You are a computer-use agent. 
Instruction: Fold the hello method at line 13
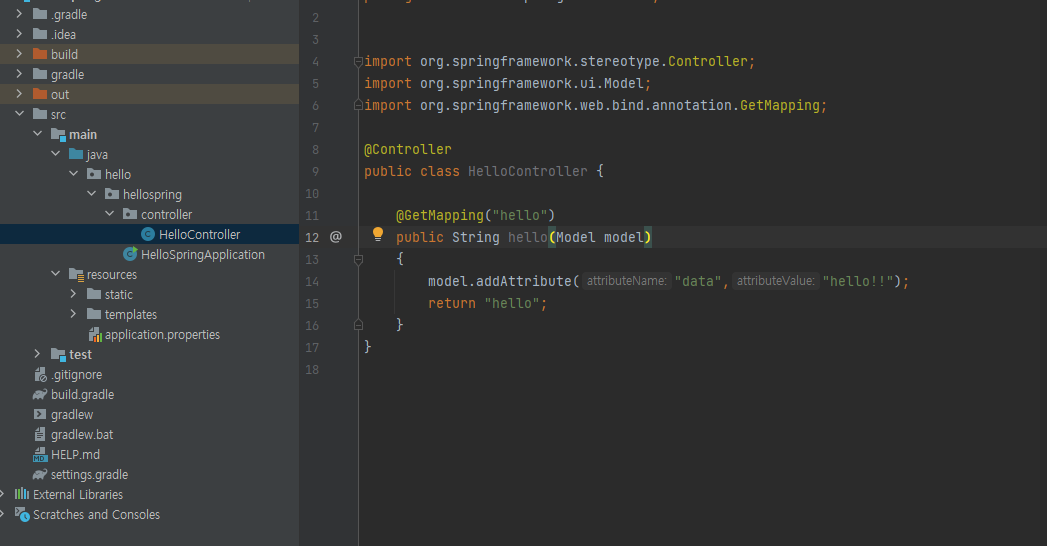tap(358, 260)
